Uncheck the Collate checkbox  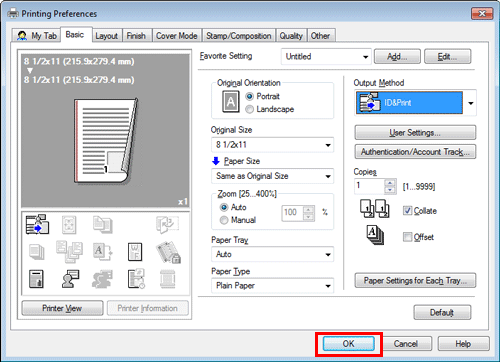pyautogui.click(x=407, y=211)
